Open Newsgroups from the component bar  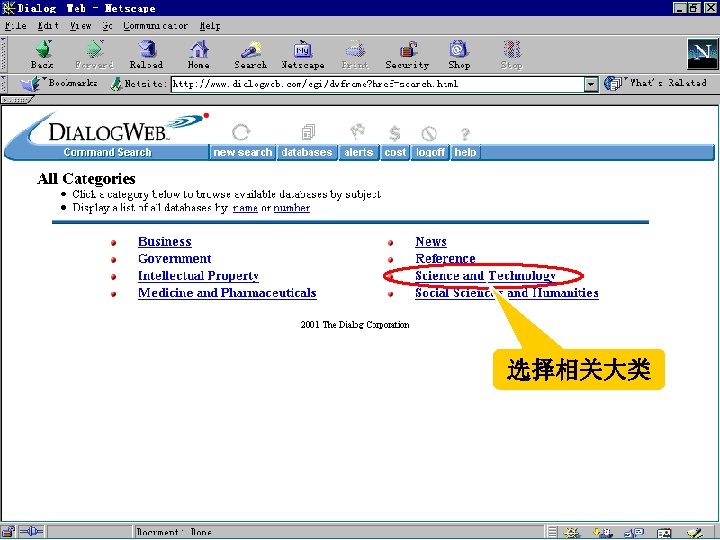tap(634, 533)
